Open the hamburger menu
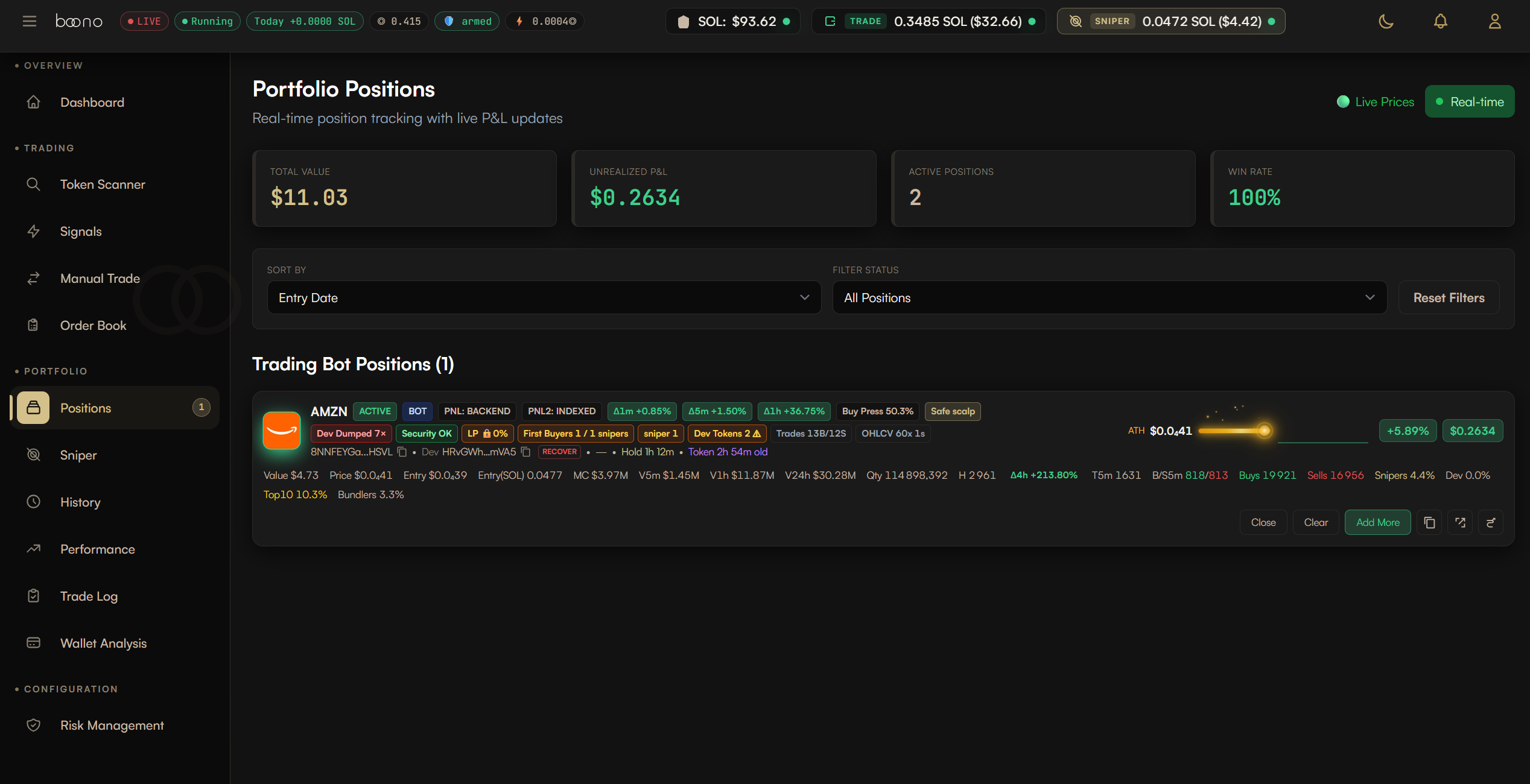Screen dimensions: 1530x784 30,21
